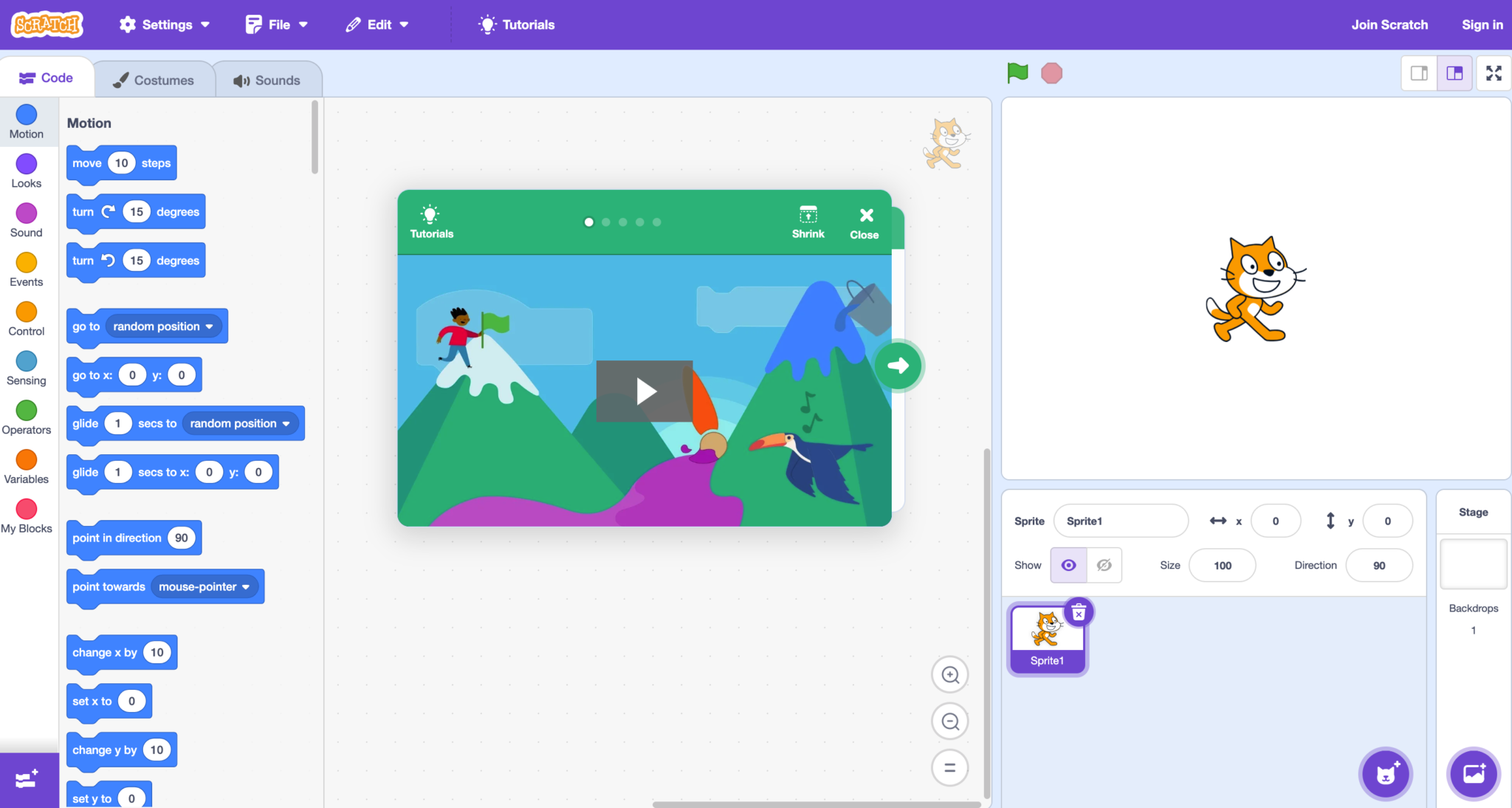Viewport: 1512px width, 808px height.
Task: Enable Show for Sprite1 with the eye toggle
Action: [x=1068, y=565]
